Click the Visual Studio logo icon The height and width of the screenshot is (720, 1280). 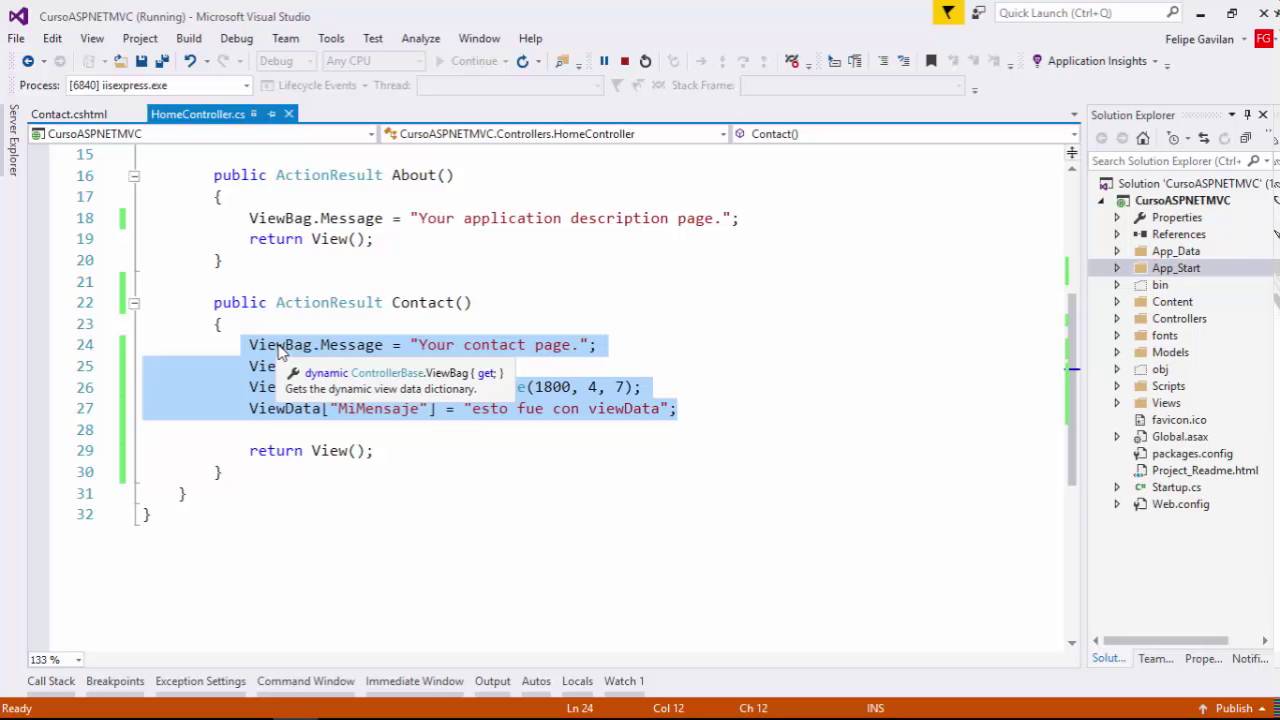click(x=18, y=15)
